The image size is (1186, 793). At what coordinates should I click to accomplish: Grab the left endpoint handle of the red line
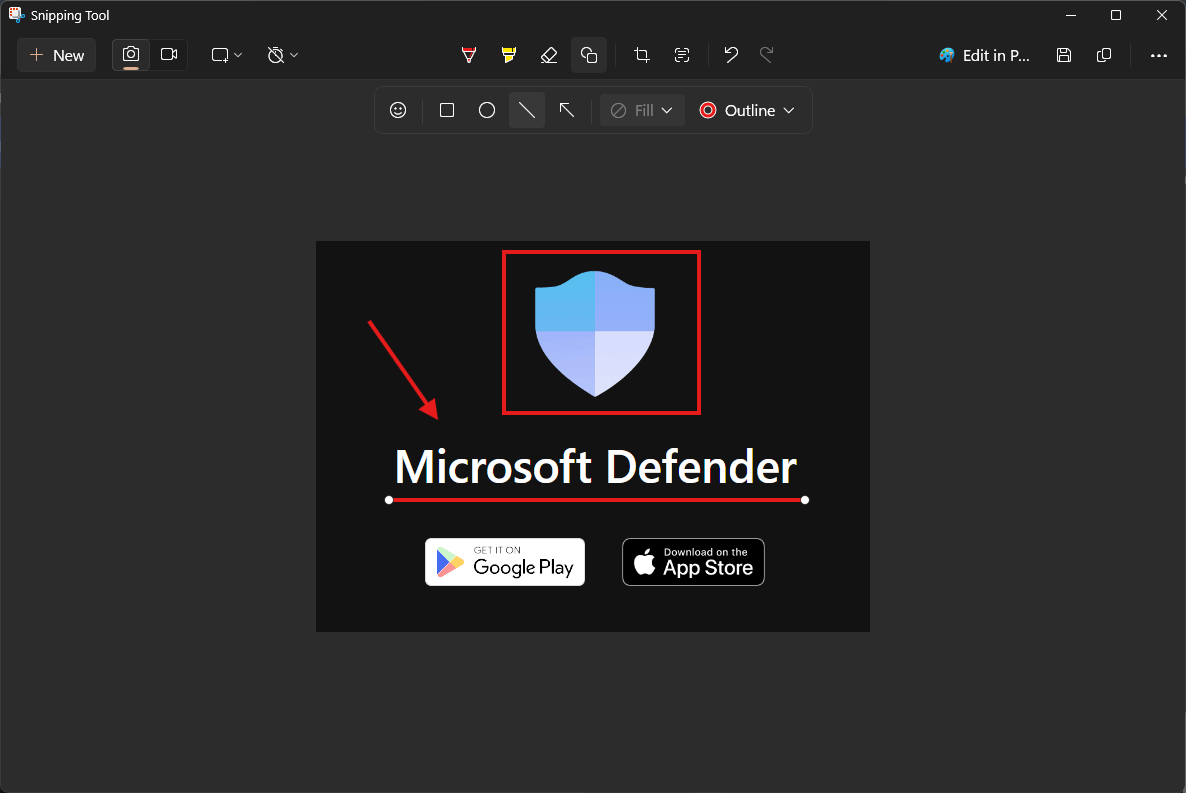[x=389, y=500]
